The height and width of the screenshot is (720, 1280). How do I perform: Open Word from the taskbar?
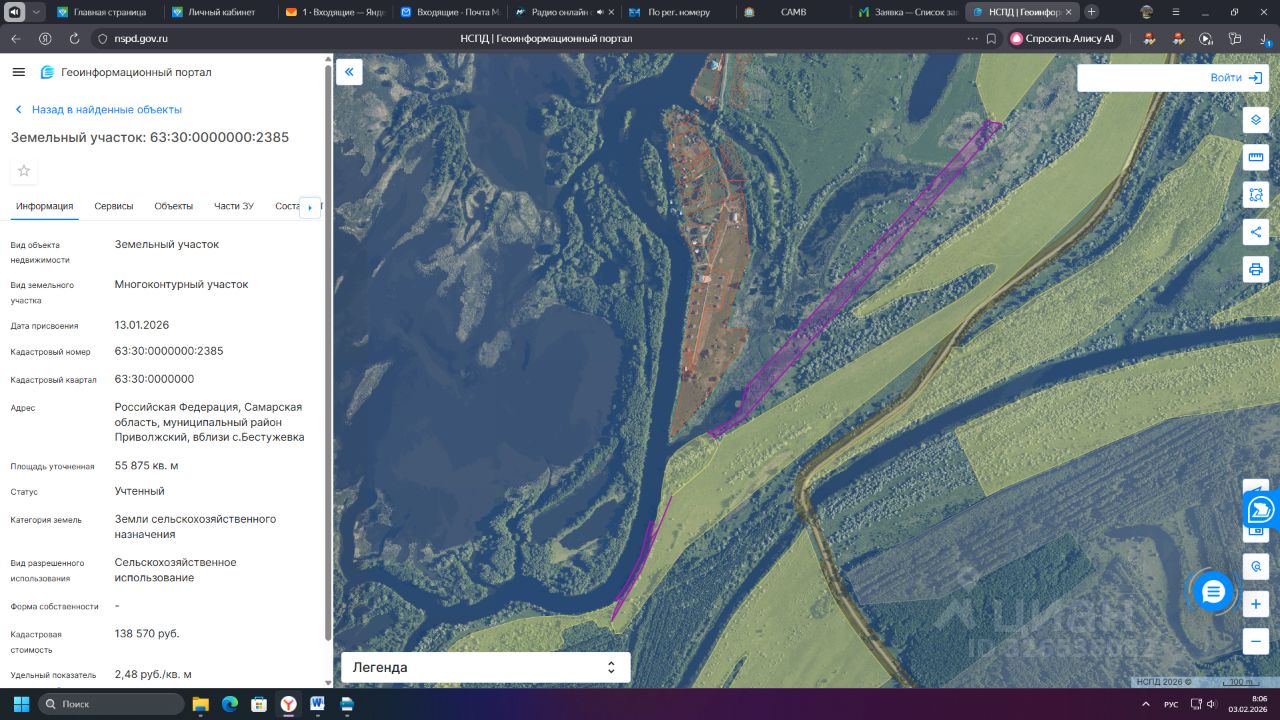(x=317, y=704)
